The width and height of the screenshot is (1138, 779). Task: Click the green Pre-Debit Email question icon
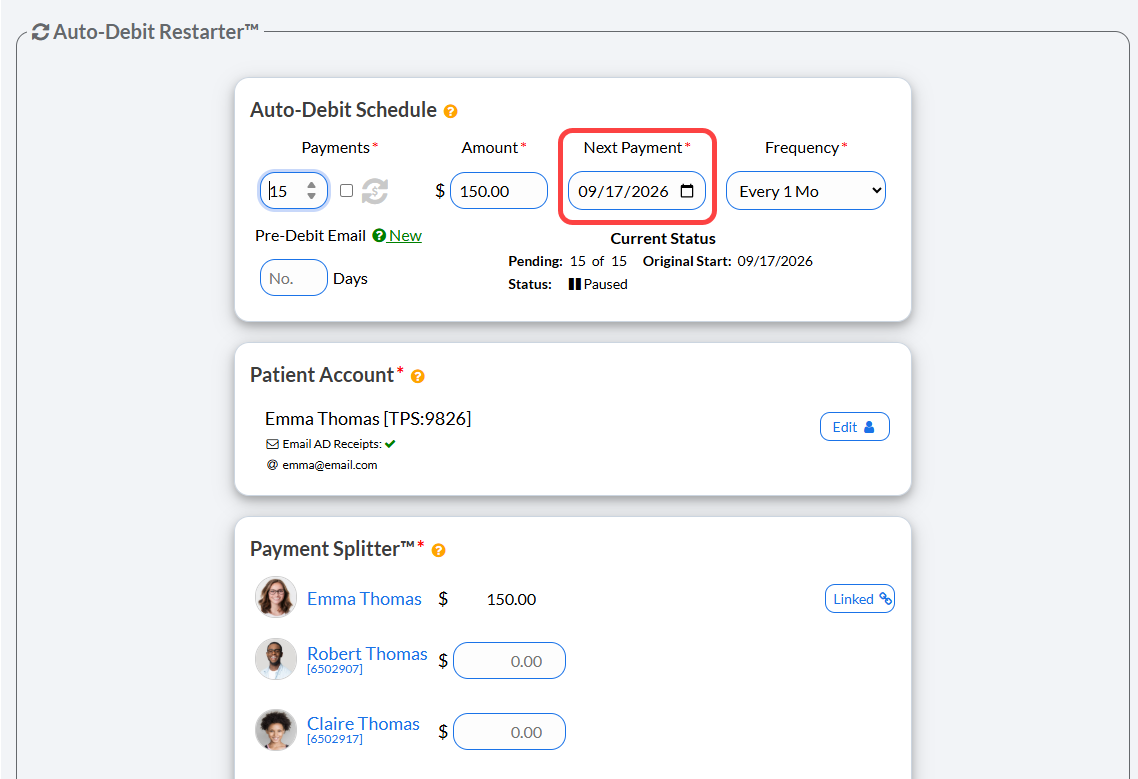[x=379, y=235]
